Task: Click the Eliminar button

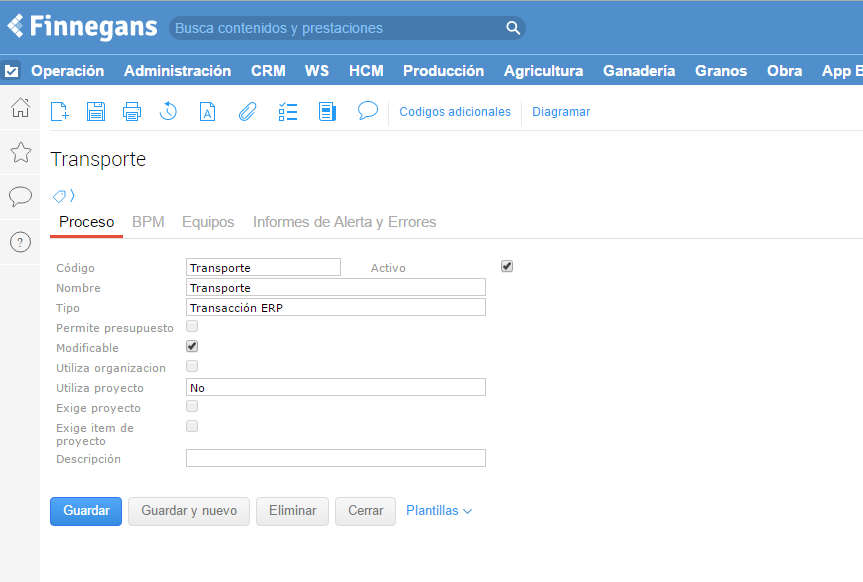Action: [292, 512]
